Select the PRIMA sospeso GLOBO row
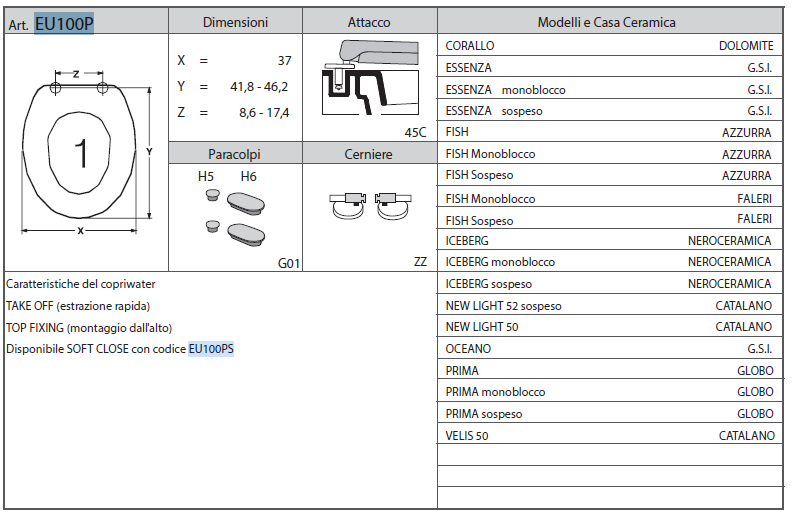This screenshot has width=804, height=529. (610, 413)
